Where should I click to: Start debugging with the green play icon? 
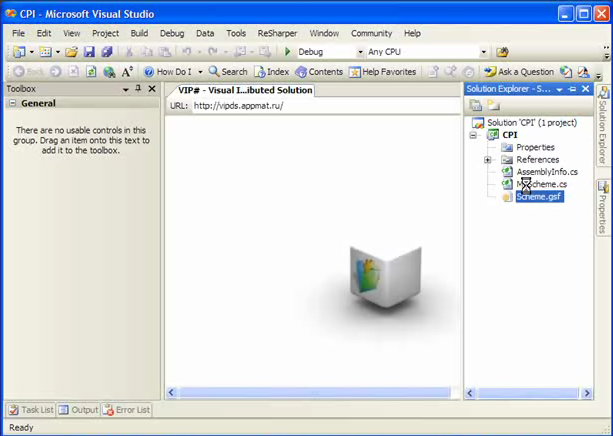(288, 52)
